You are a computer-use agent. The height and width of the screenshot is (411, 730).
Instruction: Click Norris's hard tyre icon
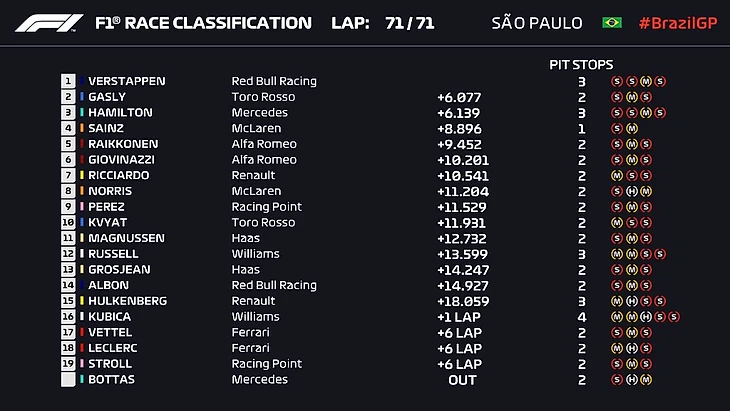pos(631,191)
